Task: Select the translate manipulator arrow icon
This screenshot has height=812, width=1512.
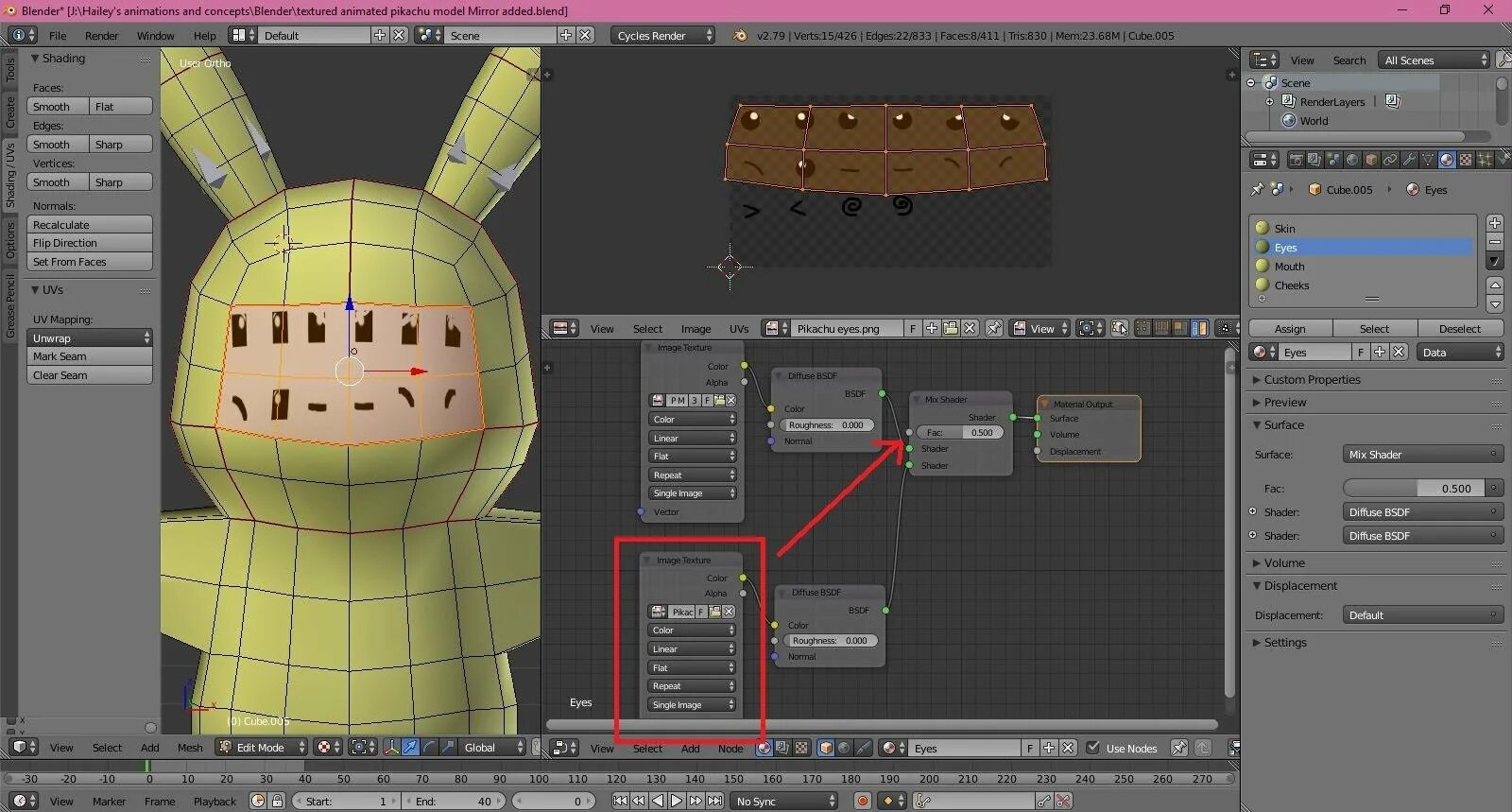Action: (x=410, y=747)
